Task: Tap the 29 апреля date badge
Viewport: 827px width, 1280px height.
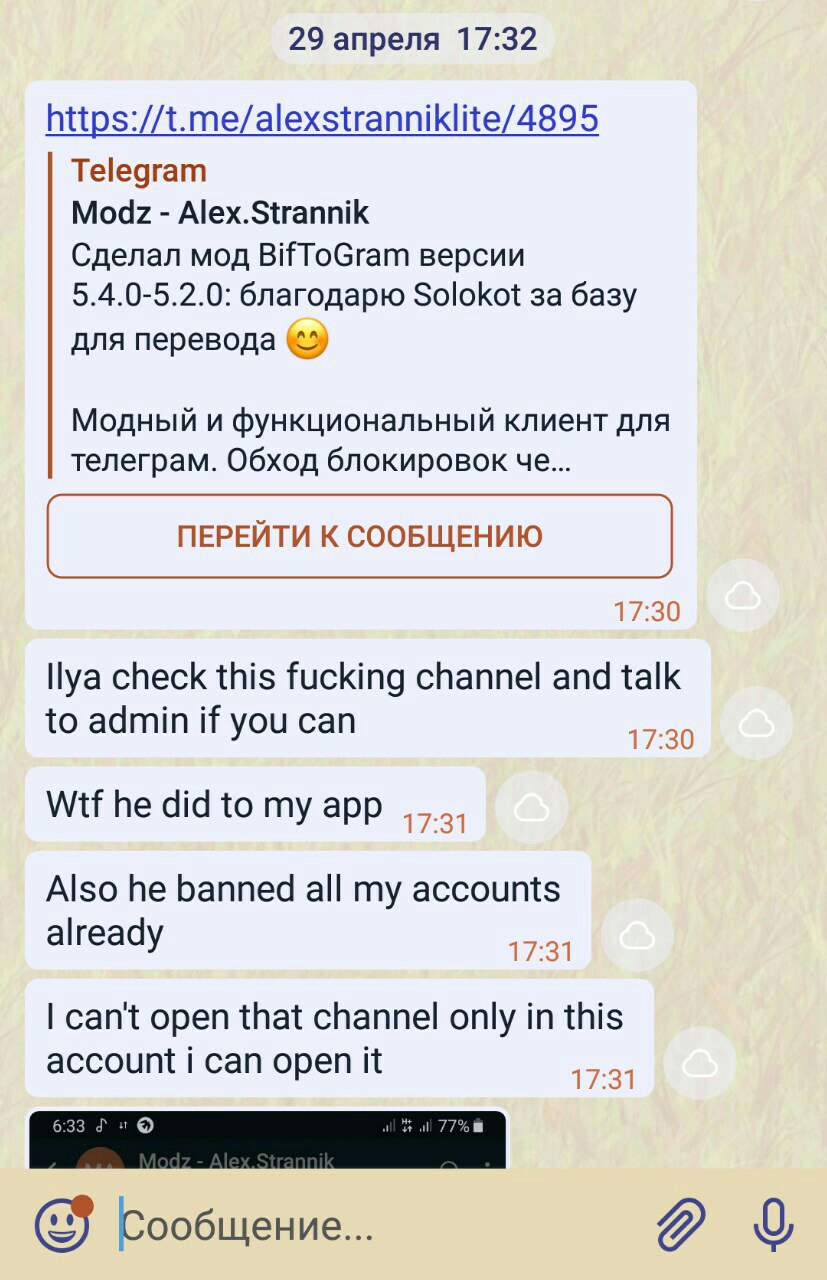Action: (x=413, y=40)
